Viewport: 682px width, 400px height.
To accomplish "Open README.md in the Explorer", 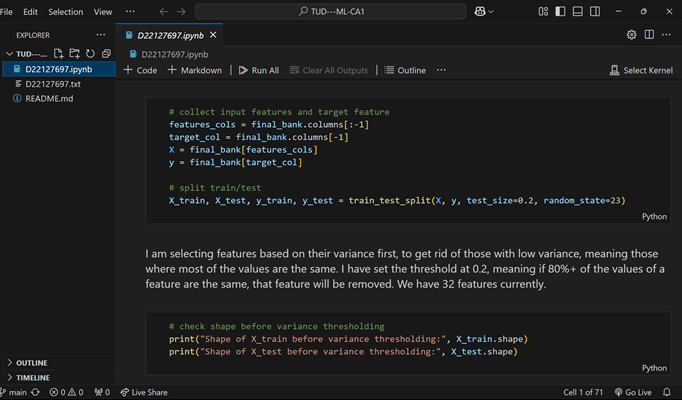I will [x=59, y=99].
